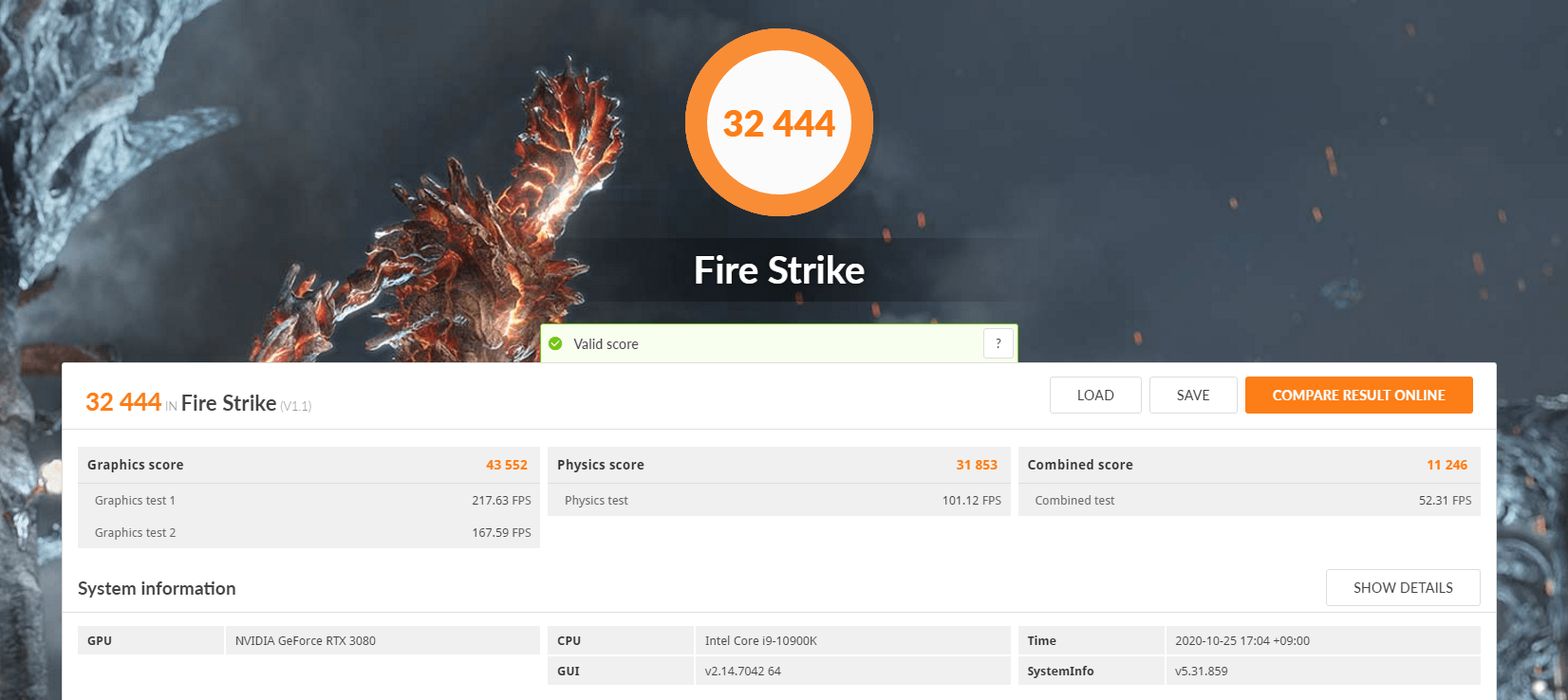Click the Valid score label

[606, 344]
